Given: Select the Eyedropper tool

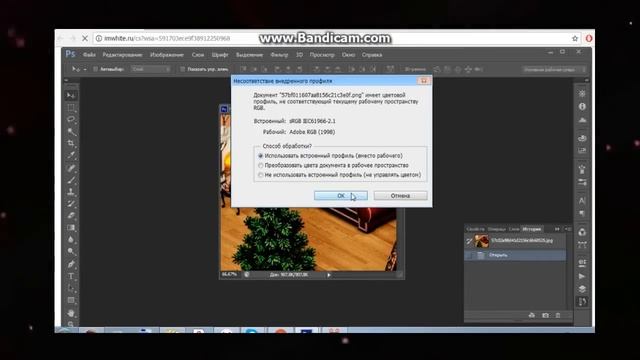Looking at the screenshot, I should [x=71, y=155].
